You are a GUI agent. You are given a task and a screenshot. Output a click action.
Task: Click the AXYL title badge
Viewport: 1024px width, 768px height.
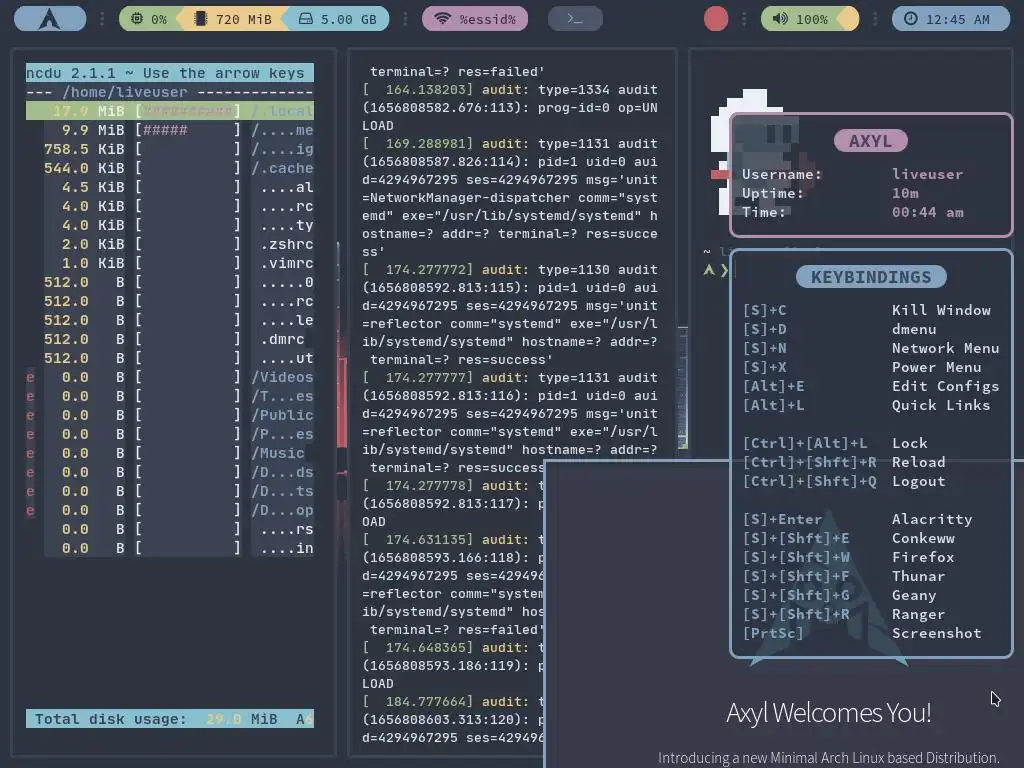[871, 140]
